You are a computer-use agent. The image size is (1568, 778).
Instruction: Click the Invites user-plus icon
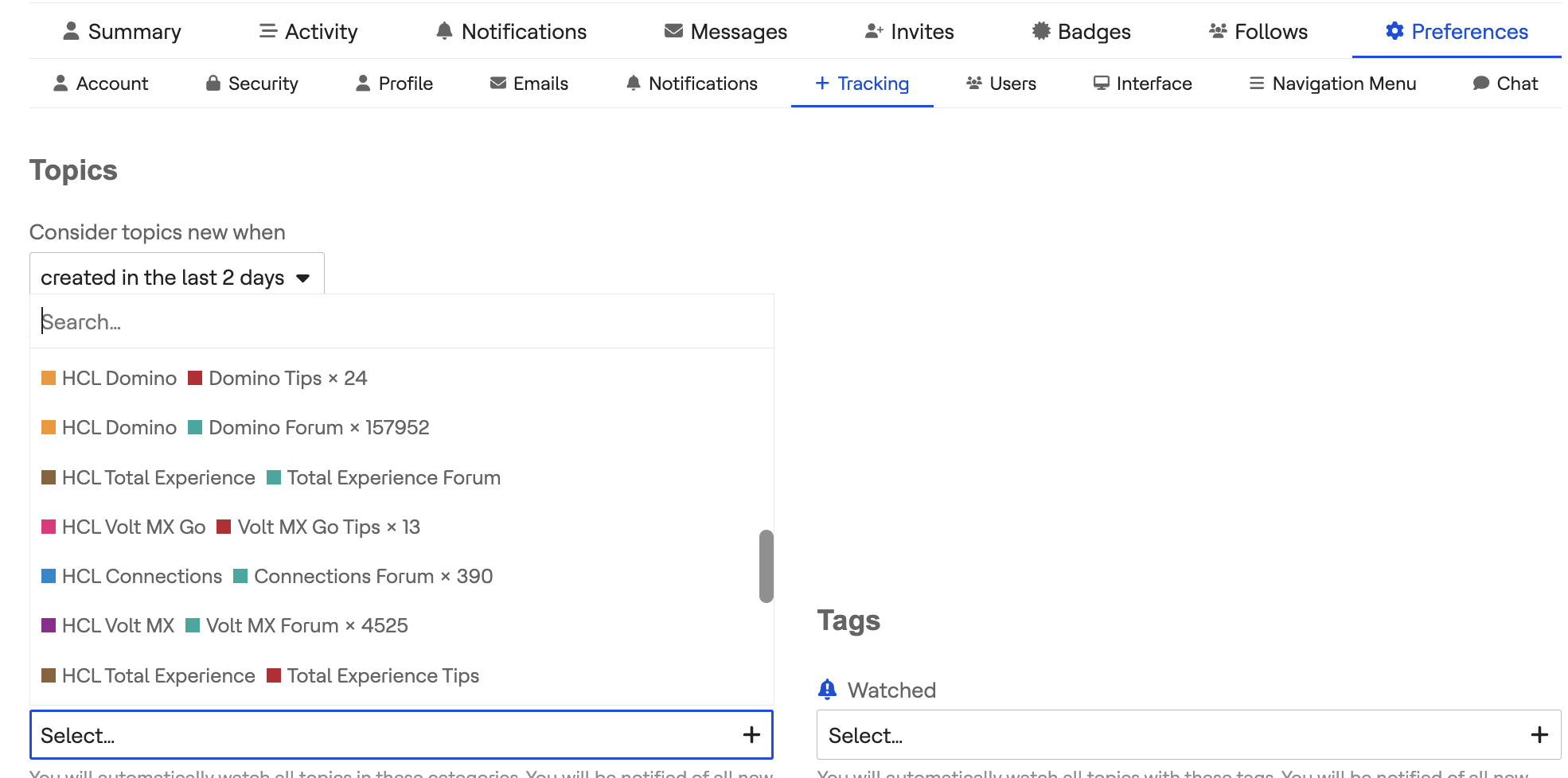pos(874,31)
